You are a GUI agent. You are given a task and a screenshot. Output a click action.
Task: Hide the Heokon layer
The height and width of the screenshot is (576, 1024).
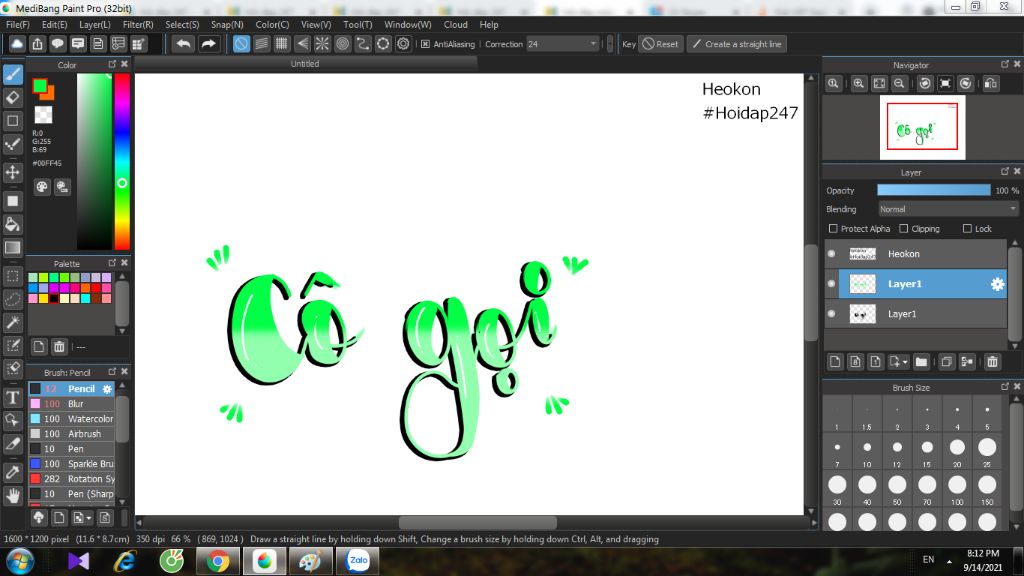(x=831, y=254)
